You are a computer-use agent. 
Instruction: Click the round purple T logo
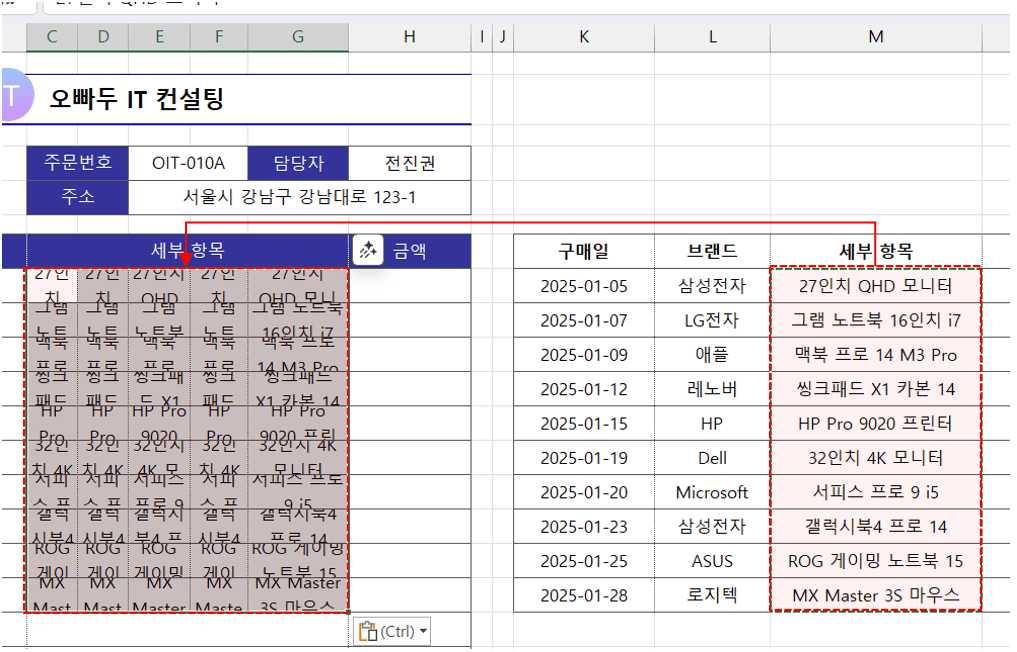(10, 96)
